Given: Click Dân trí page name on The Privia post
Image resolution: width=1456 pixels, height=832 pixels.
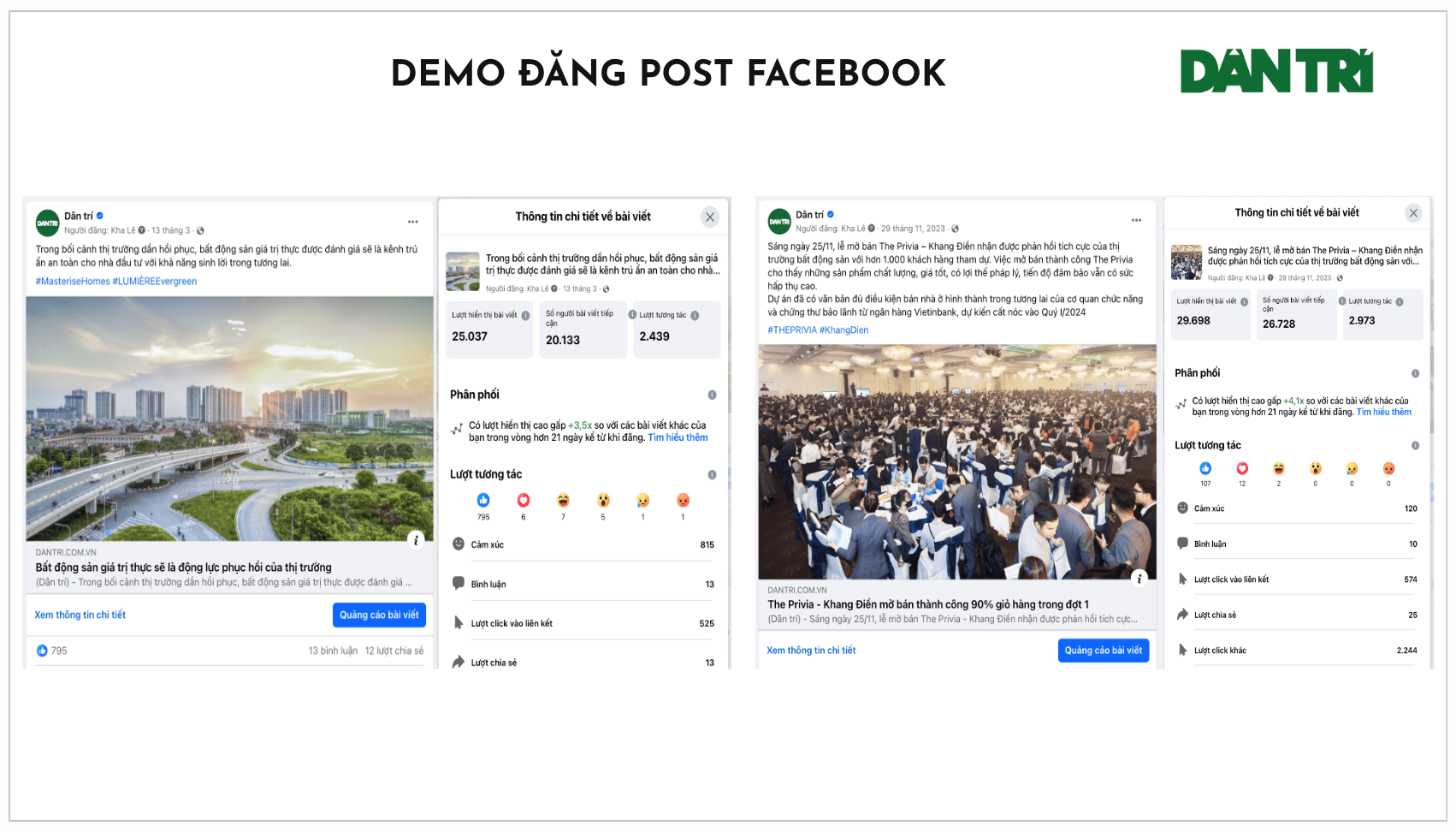Looking at the screenshot, I should click(x=809, y=214).
